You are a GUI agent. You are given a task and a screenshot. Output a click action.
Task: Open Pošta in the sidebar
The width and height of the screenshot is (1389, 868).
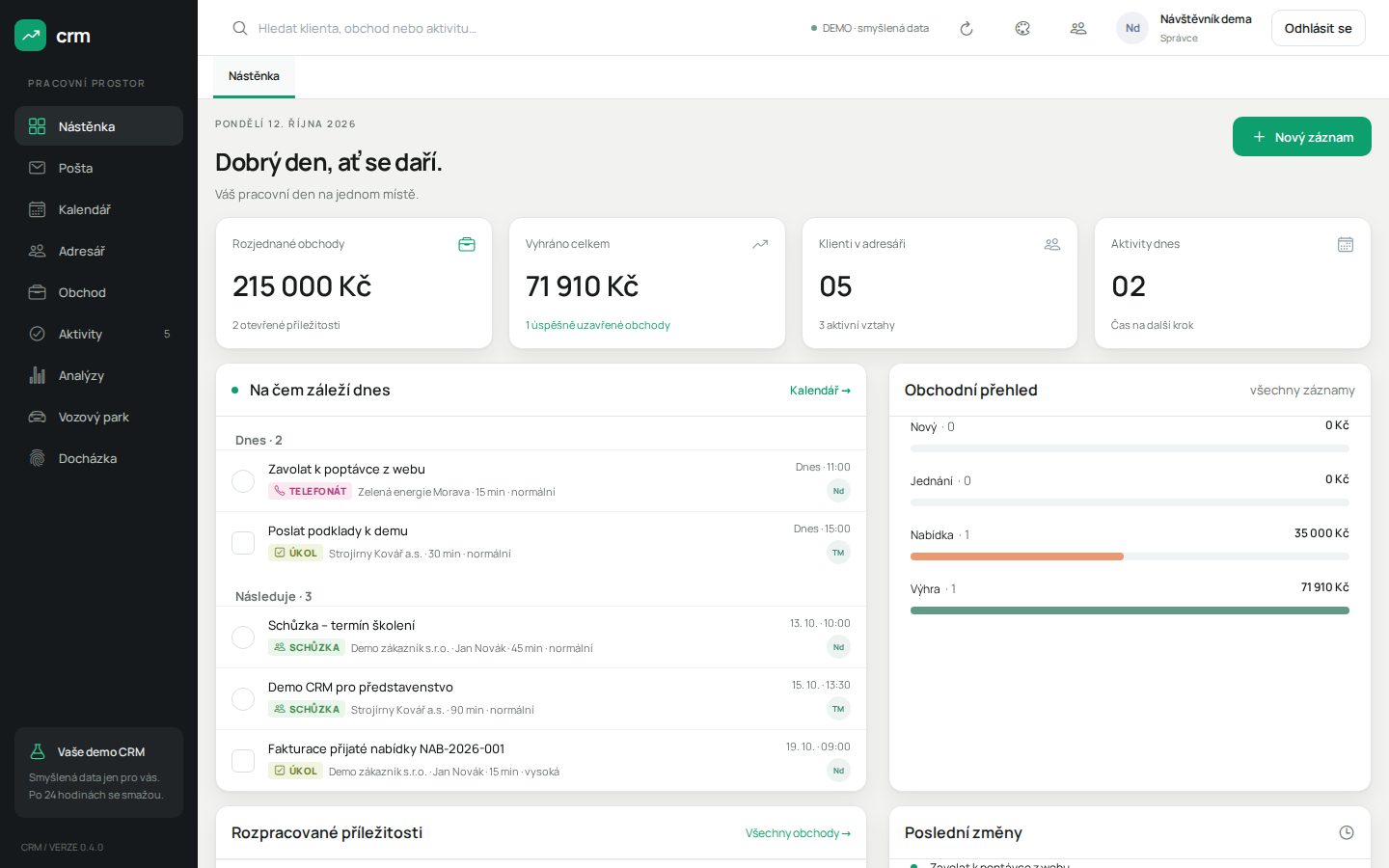coord(98,168)
